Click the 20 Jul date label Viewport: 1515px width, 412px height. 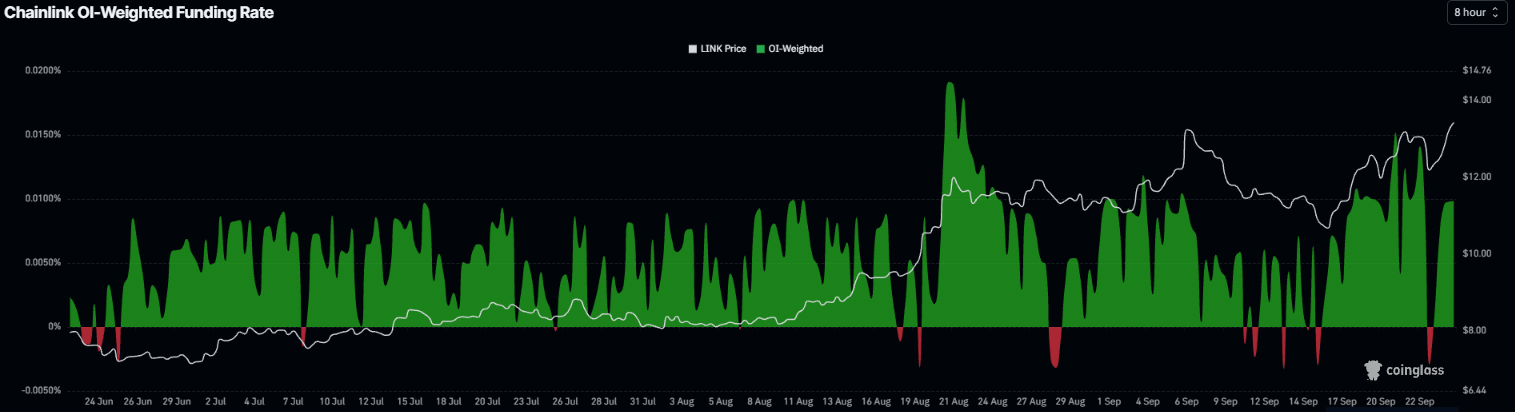coord(487,401)
